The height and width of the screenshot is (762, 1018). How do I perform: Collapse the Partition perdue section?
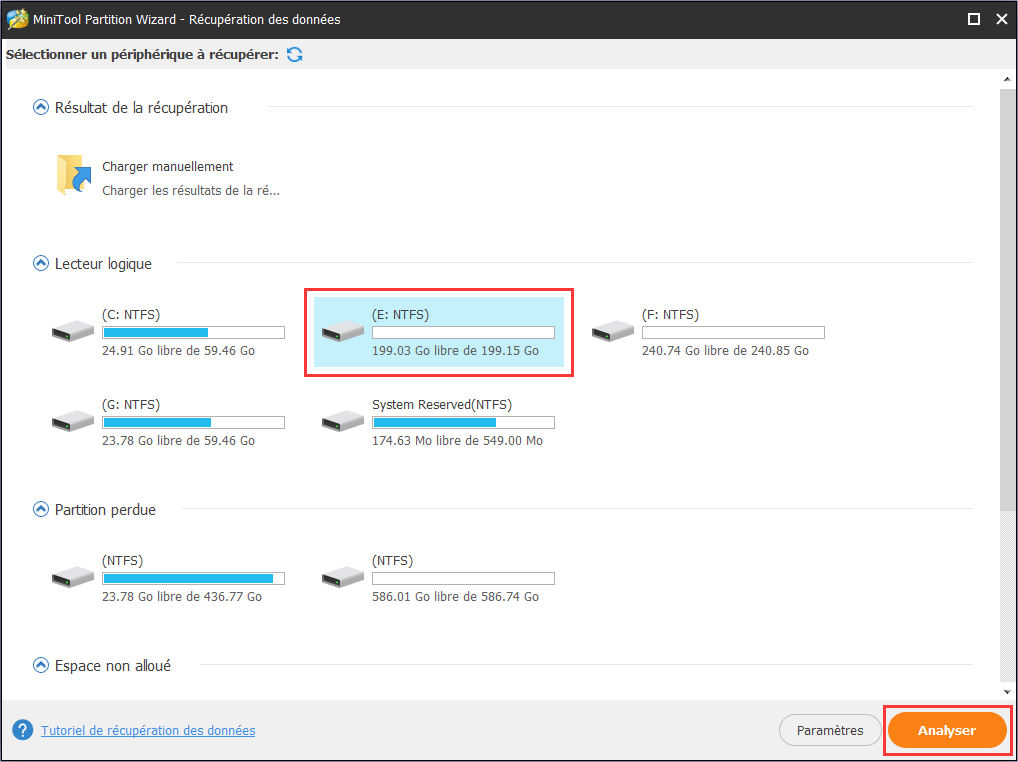(x=41, y=510)
